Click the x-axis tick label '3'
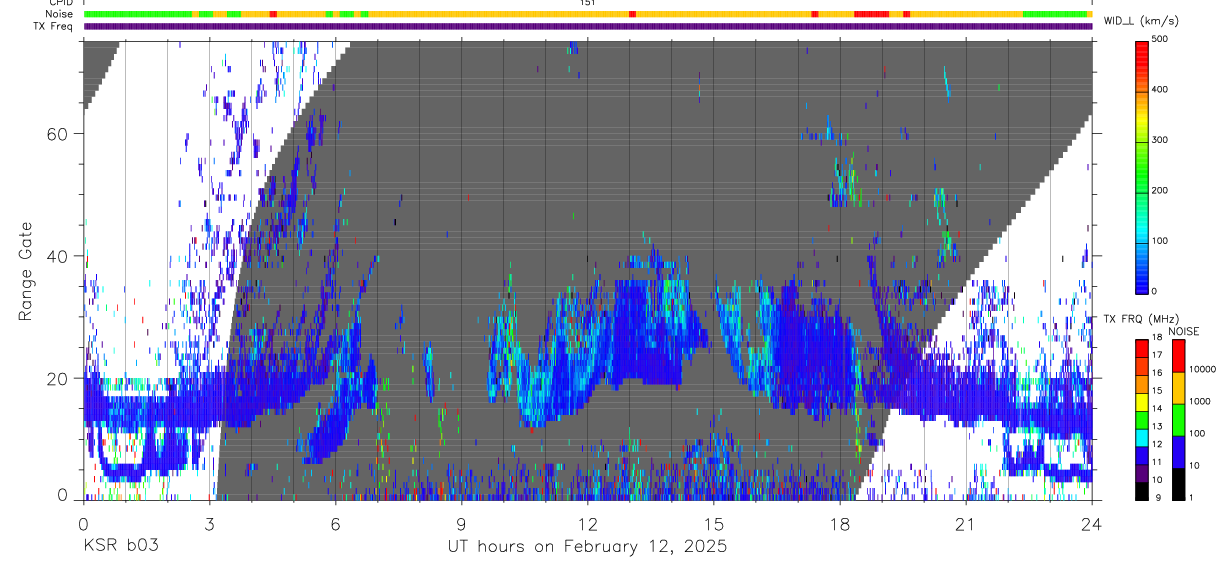1228x567 pixels. 209,524
